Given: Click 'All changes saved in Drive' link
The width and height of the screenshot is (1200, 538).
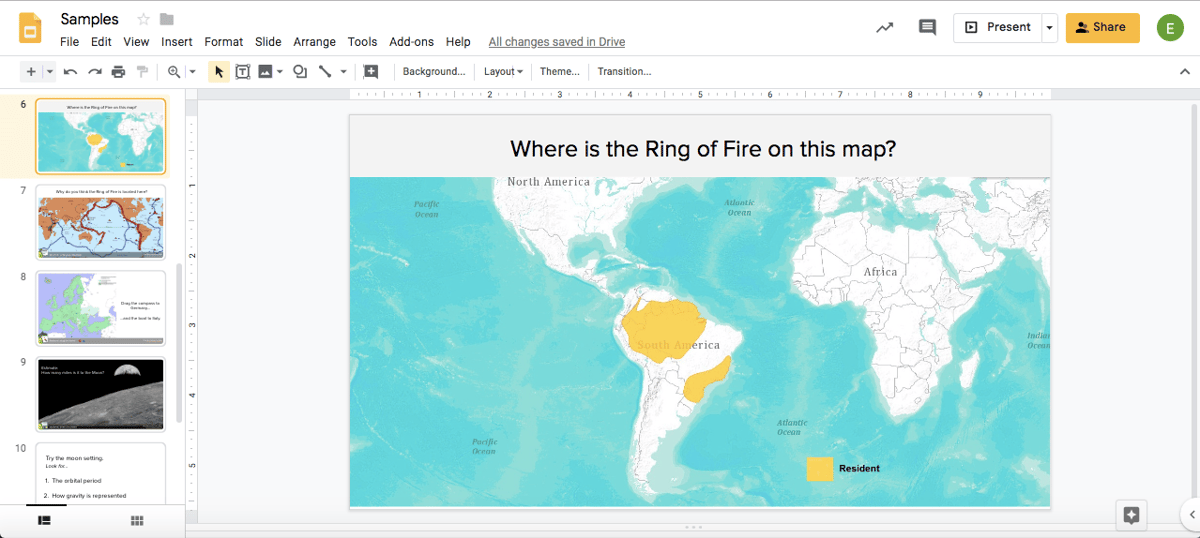Looking at the screenshot, I should pos(556,42).
